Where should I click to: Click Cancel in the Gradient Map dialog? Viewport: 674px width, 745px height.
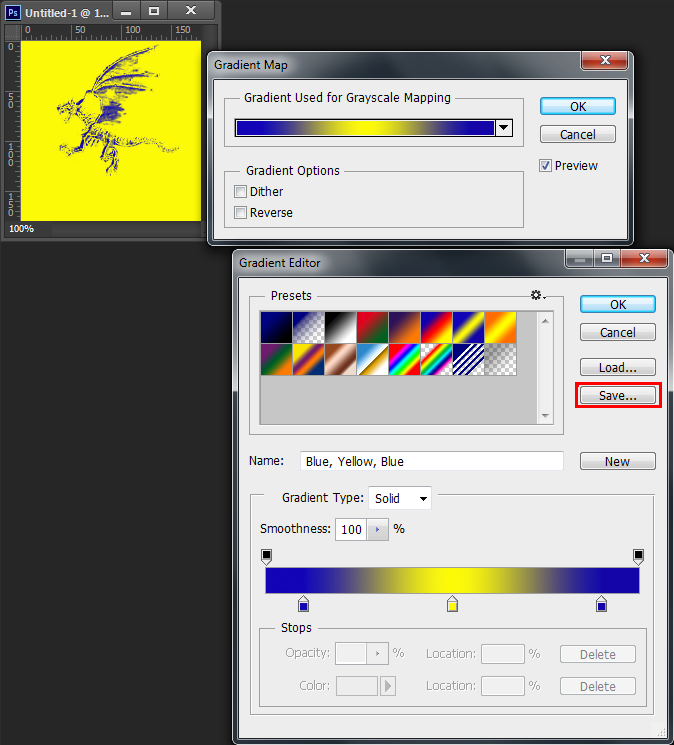point(578,134)
